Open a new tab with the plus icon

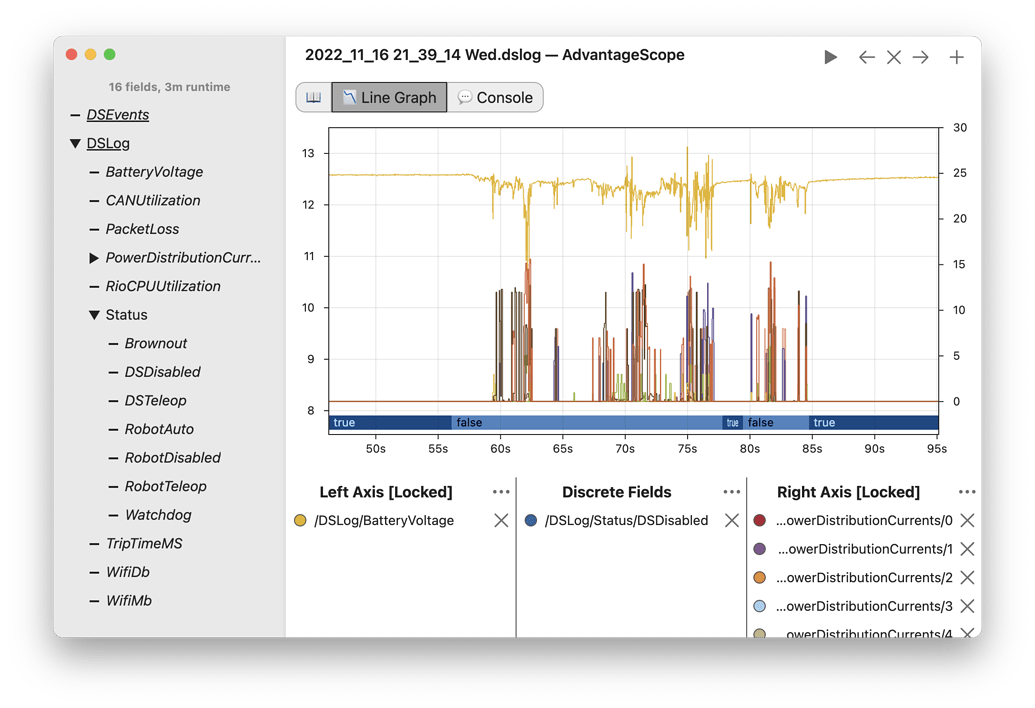(x=957, y=57)
